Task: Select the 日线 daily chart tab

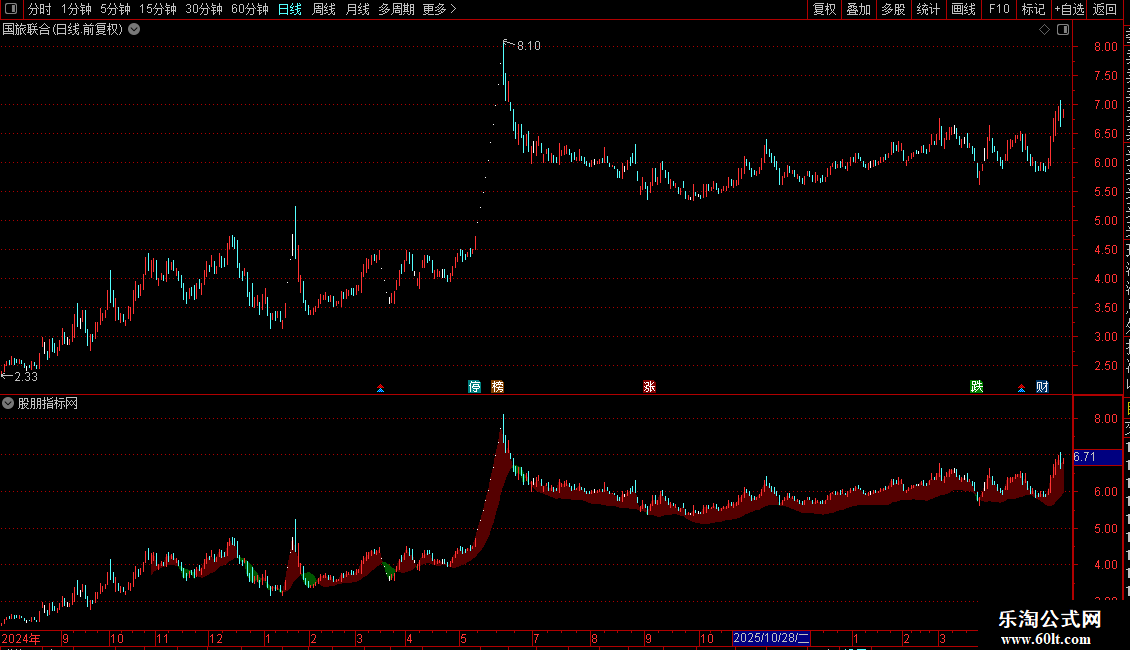Action: coord(290,9)
